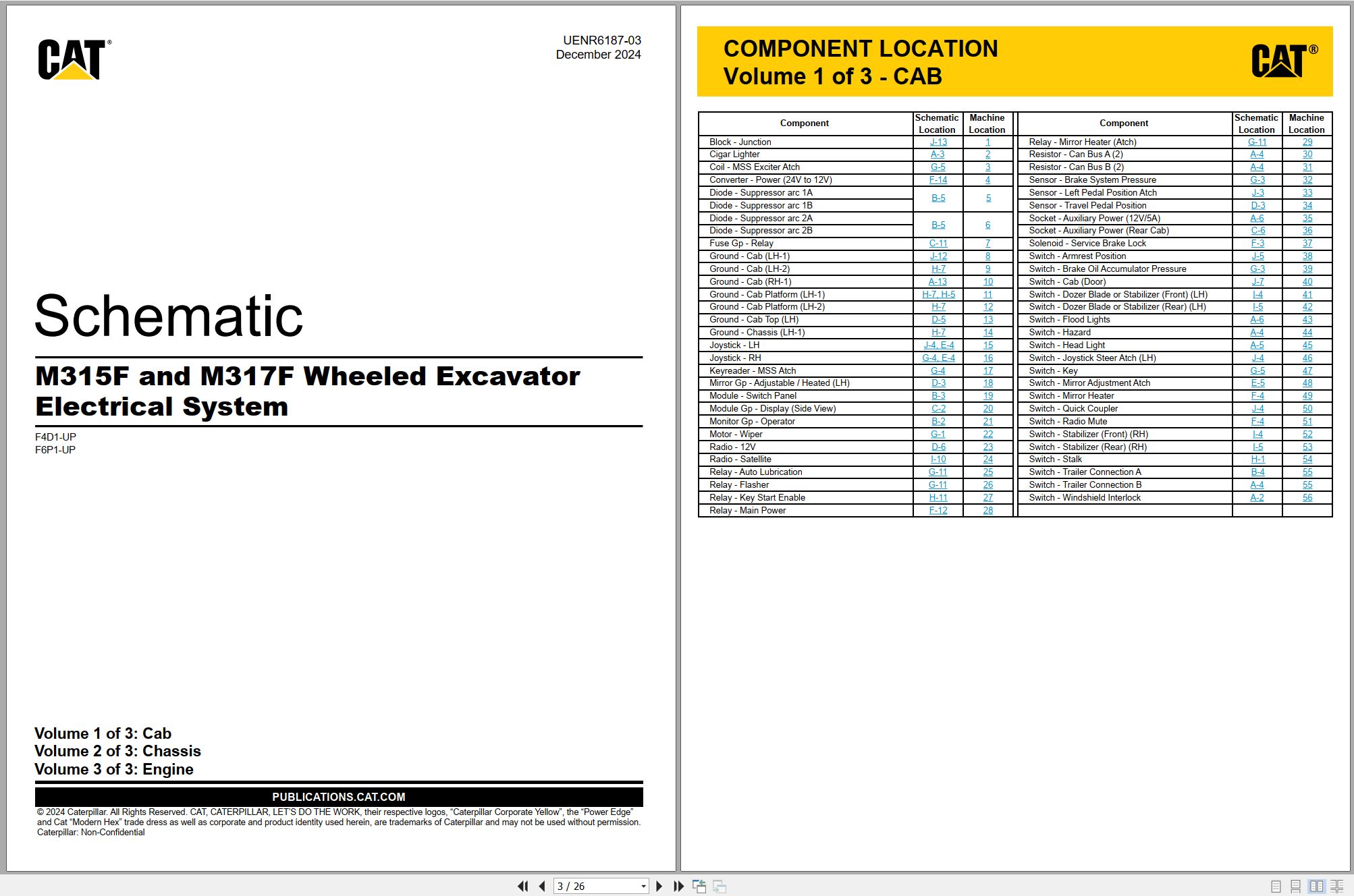Click the 'Volume 2 of 3: Chassis' text
The height and width of the screenshot is (896, 1354).
tap(117, 752)
